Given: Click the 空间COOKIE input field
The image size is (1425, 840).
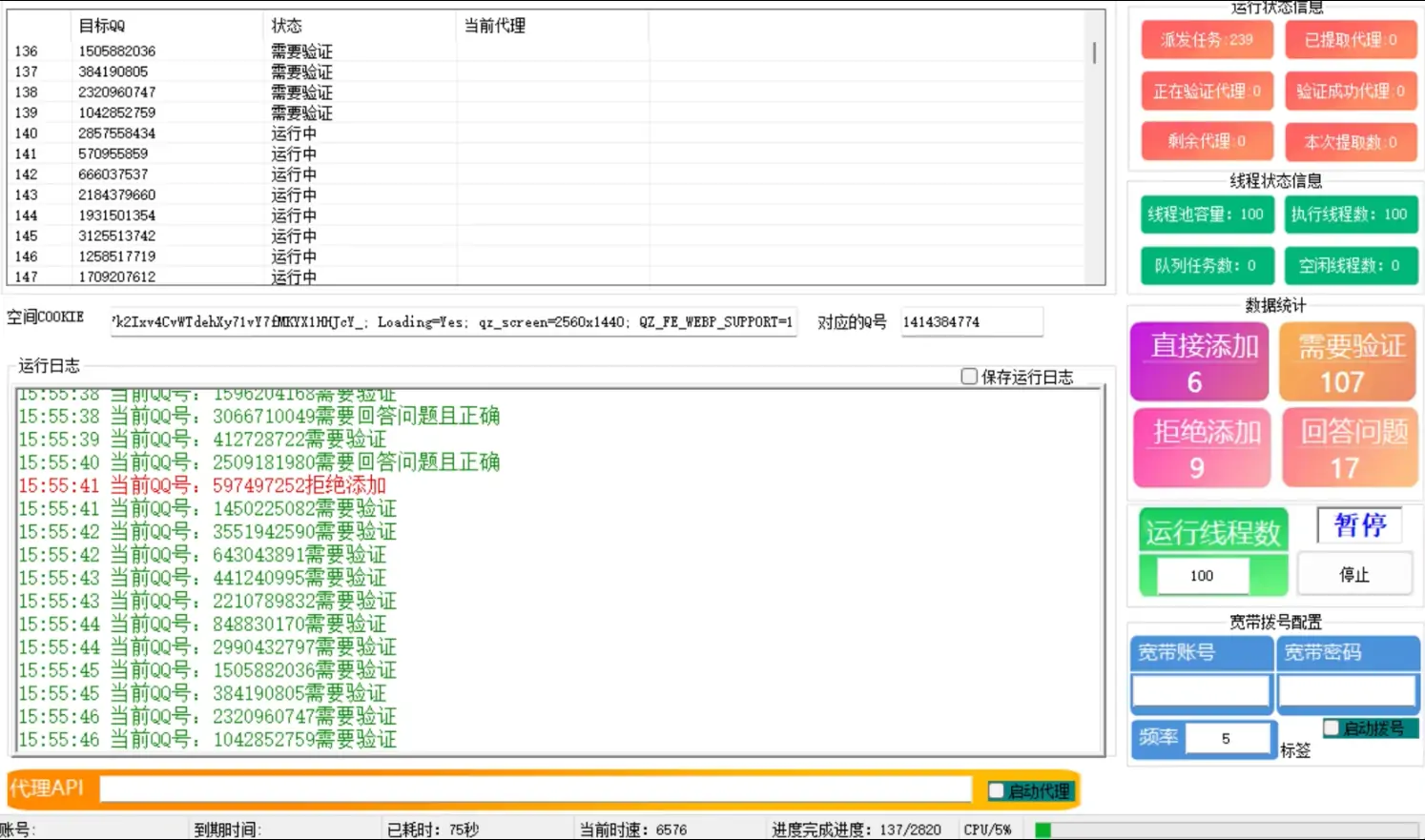Looking at the screenshot, I should tap(453, 322).
